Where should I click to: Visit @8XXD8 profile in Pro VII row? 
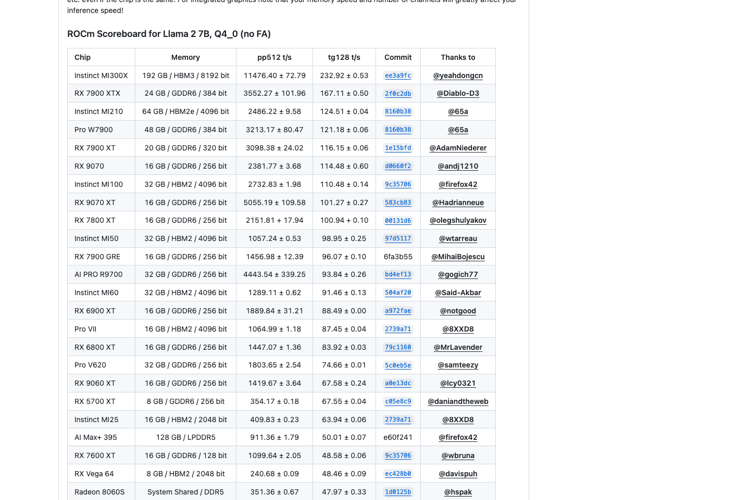458,329
